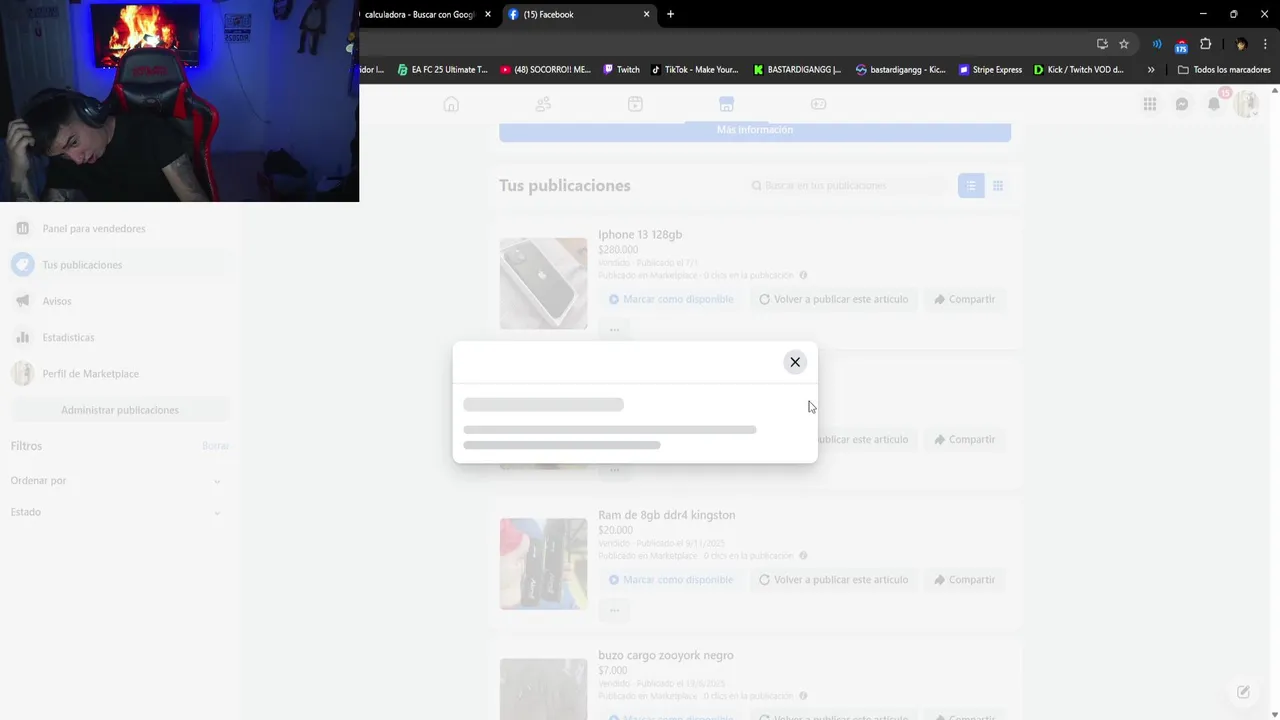This screenshot has height=720, width=1280.
Task: Open the Facebook menu grid icon
Action: [1150, 104]
